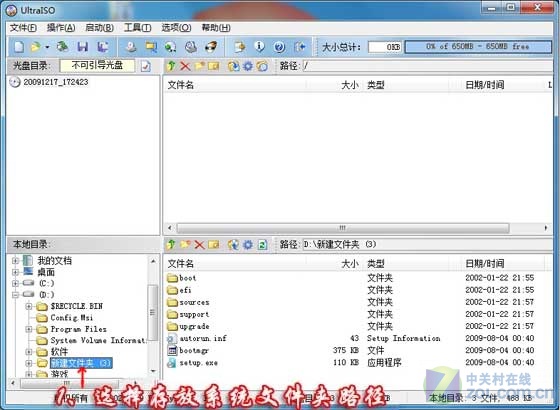
Task: Click the green Refresh icon in the local toolbar
Action: tap(262, 245)
